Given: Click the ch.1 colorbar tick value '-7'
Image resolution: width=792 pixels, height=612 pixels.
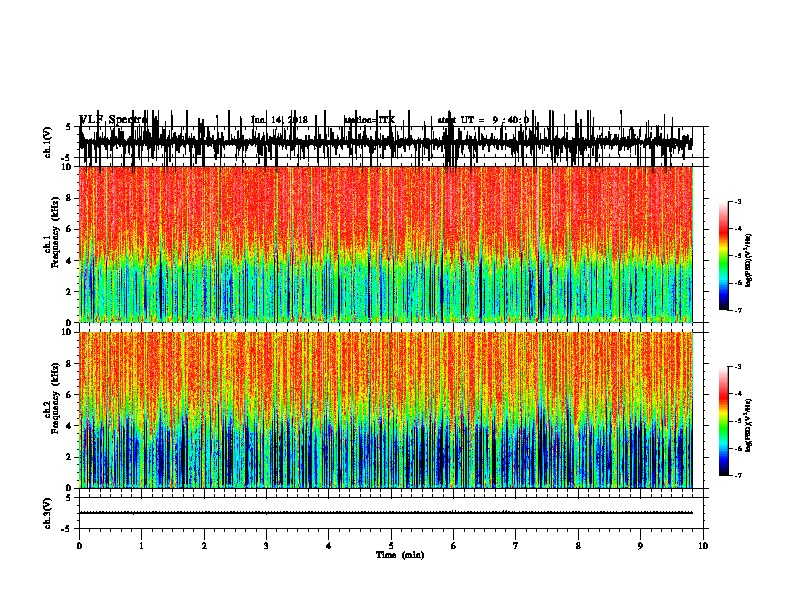Looking at the screenshot, I should pyautogui.click(x=737, y=310).
